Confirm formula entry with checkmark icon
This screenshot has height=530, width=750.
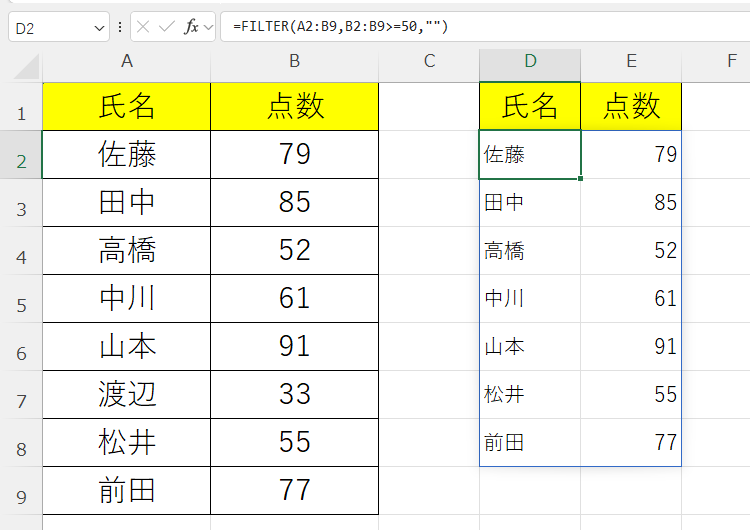click(166, 27)
